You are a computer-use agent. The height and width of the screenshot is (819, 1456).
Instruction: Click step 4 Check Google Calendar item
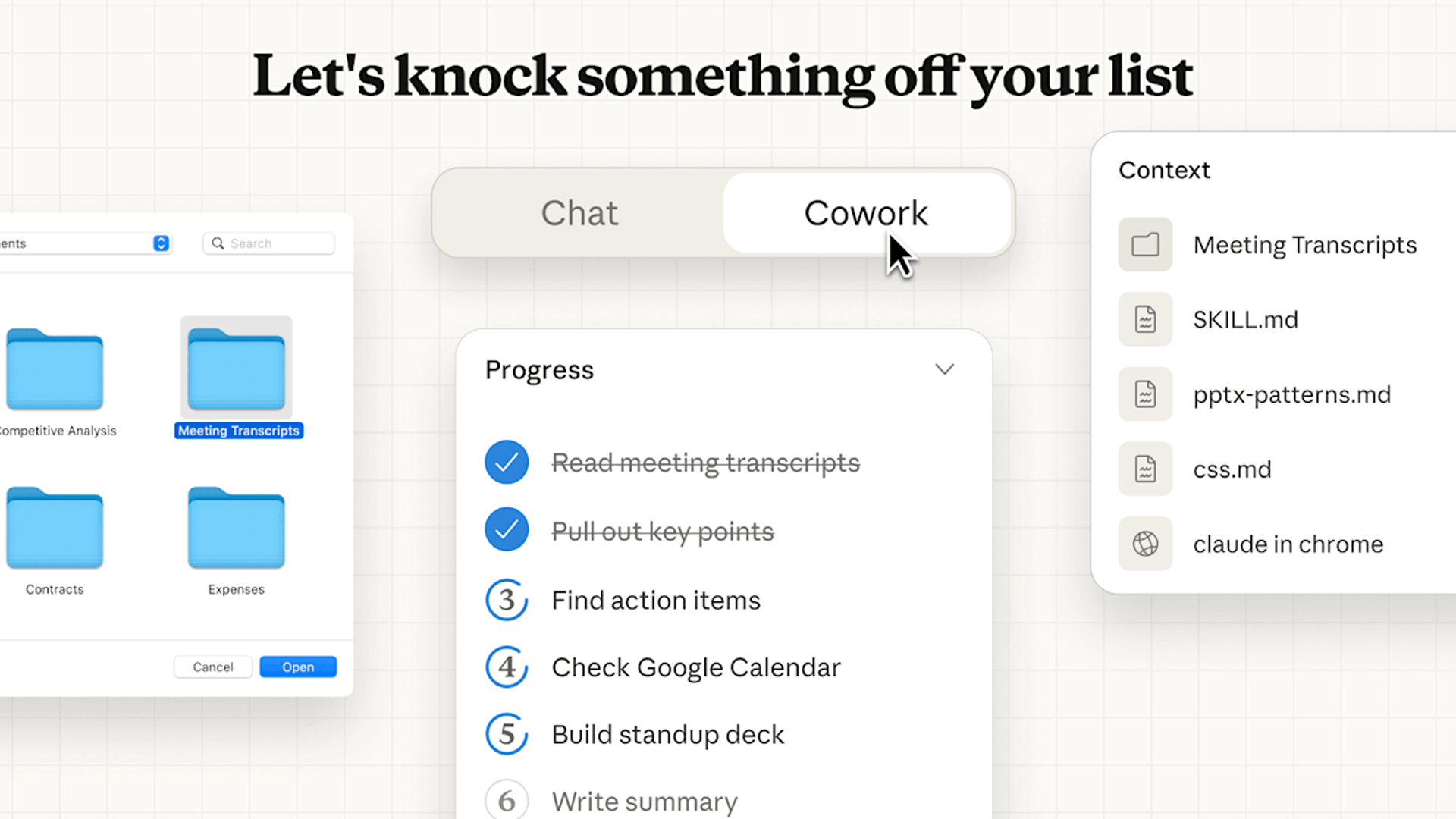(695, 667)
